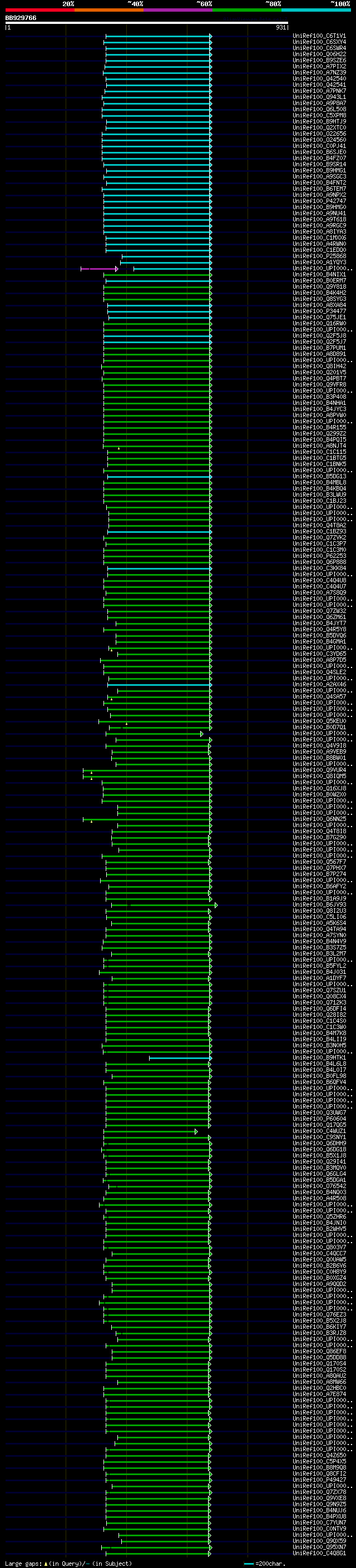Select label UniRef100_Q5KEU0
356x1568 pixels.
click(x=319, y=721)
